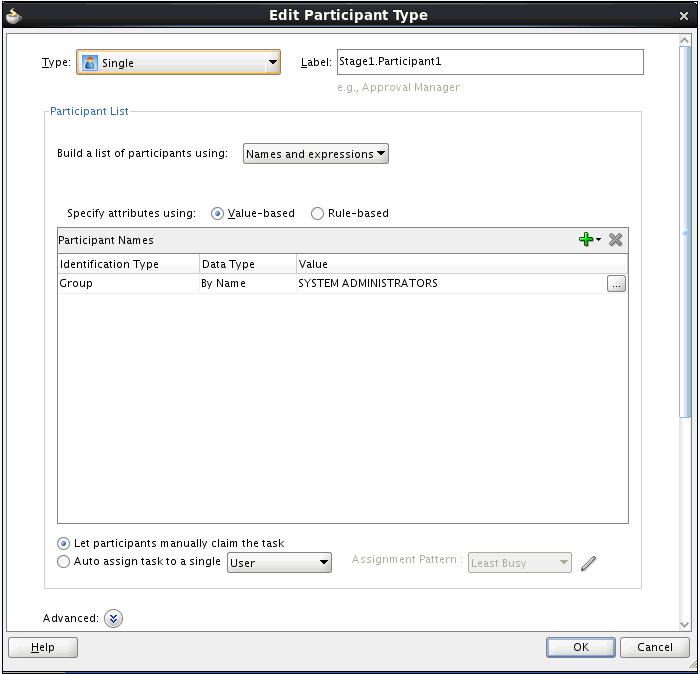Click the Value column header
The height and width of the screenshot is (674, 700).
[x=462, y=264]
